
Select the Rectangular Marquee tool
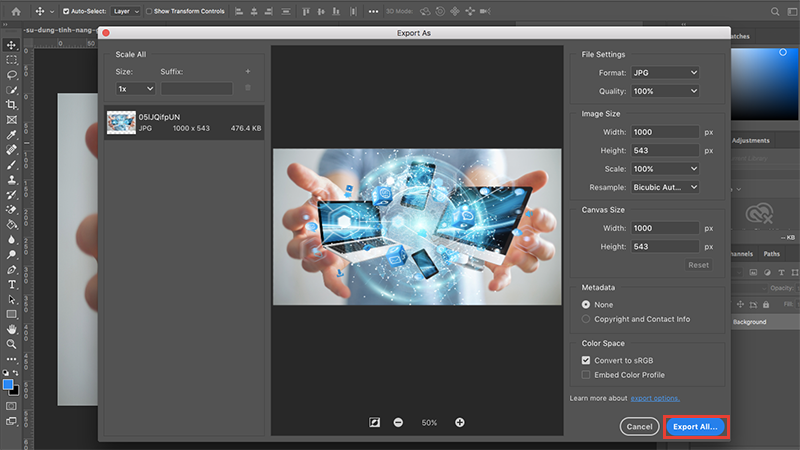tap(11, 60)
